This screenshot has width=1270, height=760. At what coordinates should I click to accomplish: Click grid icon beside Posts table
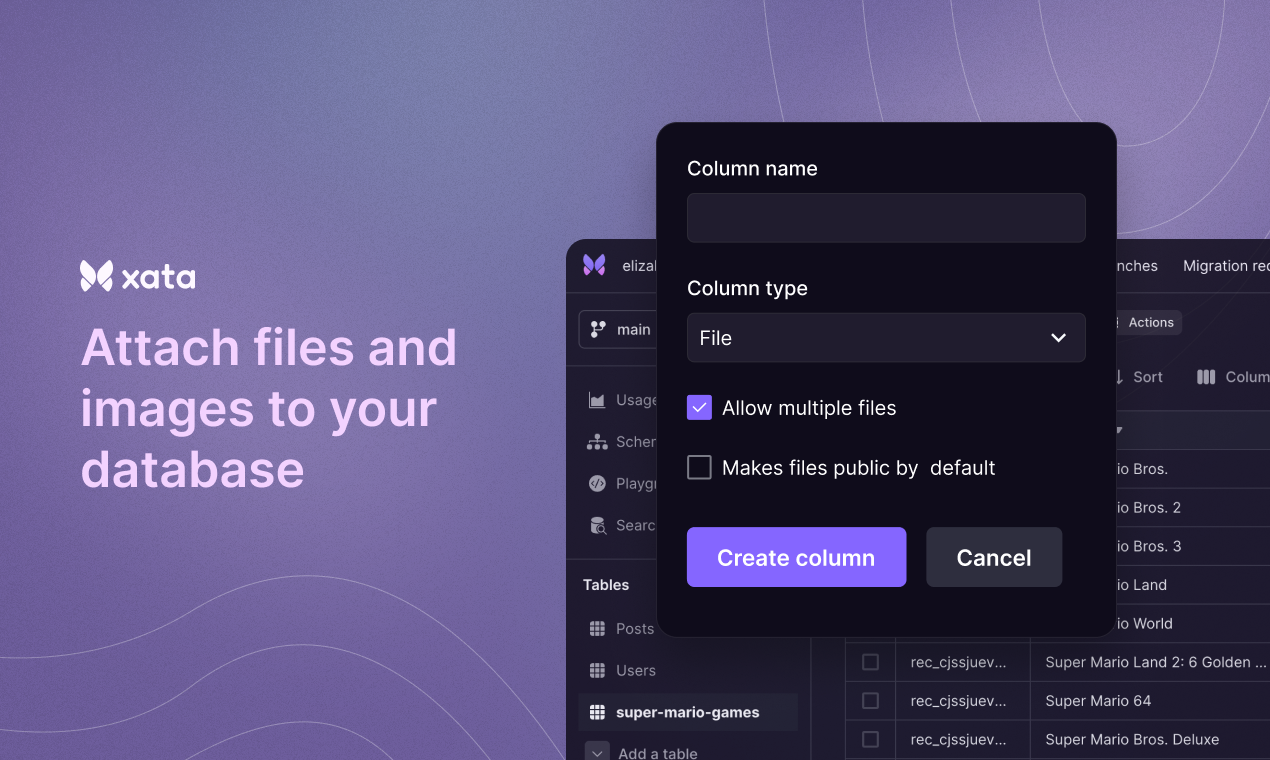597,629
